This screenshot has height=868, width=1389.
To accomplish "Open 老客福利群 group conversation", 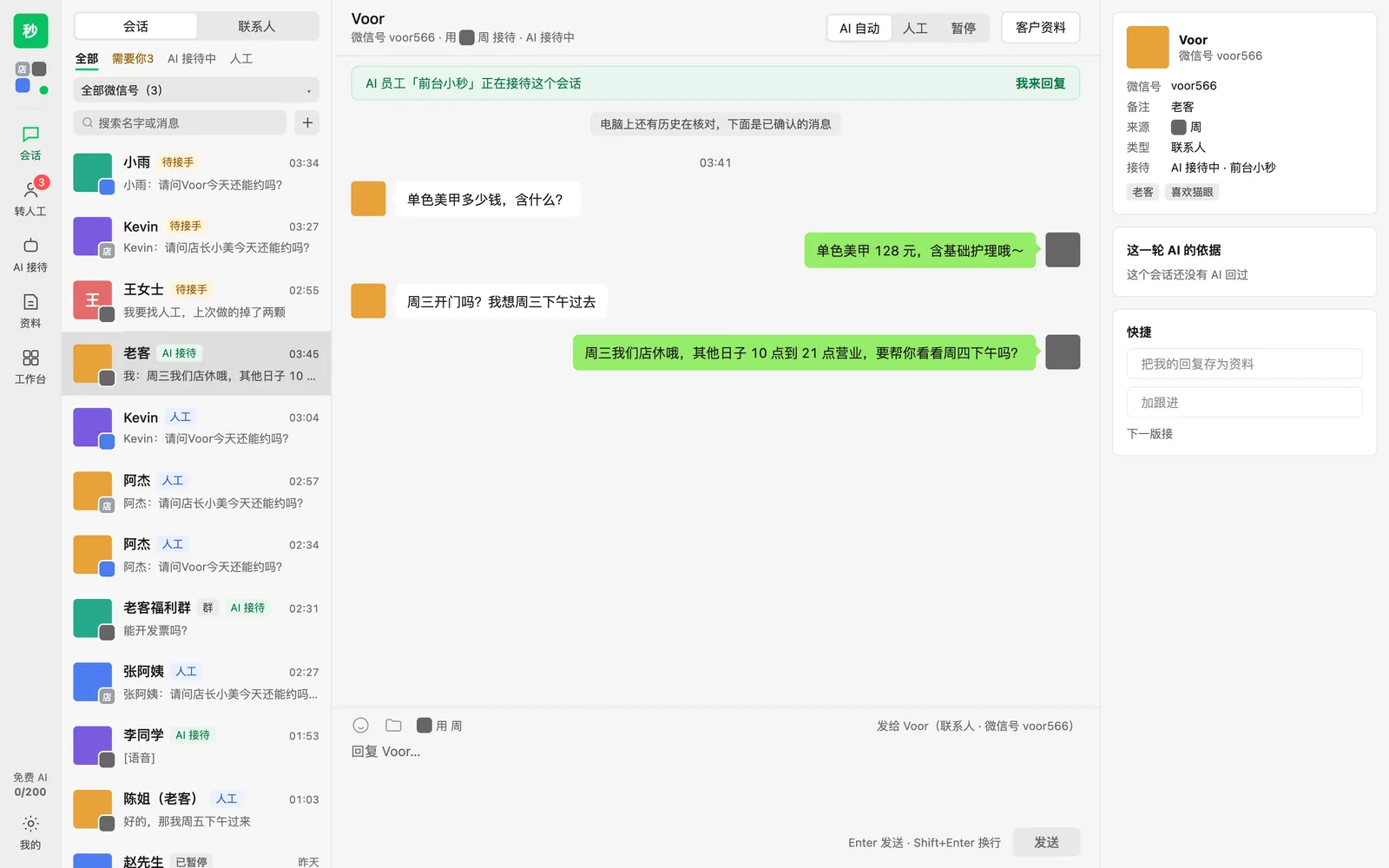I will tap(196, 619).
